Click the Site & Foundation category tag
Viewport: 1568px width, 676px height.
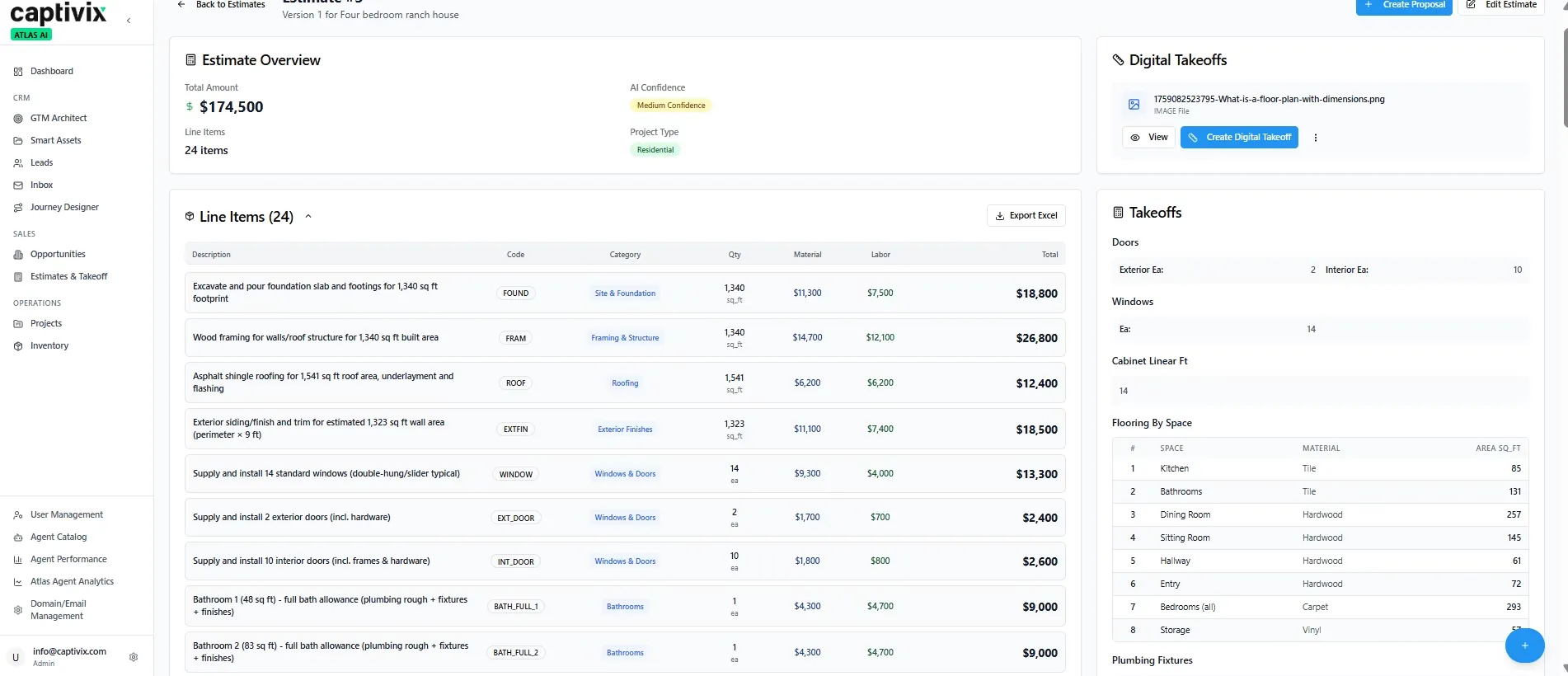pyautogui.click(x=625, y=293)
